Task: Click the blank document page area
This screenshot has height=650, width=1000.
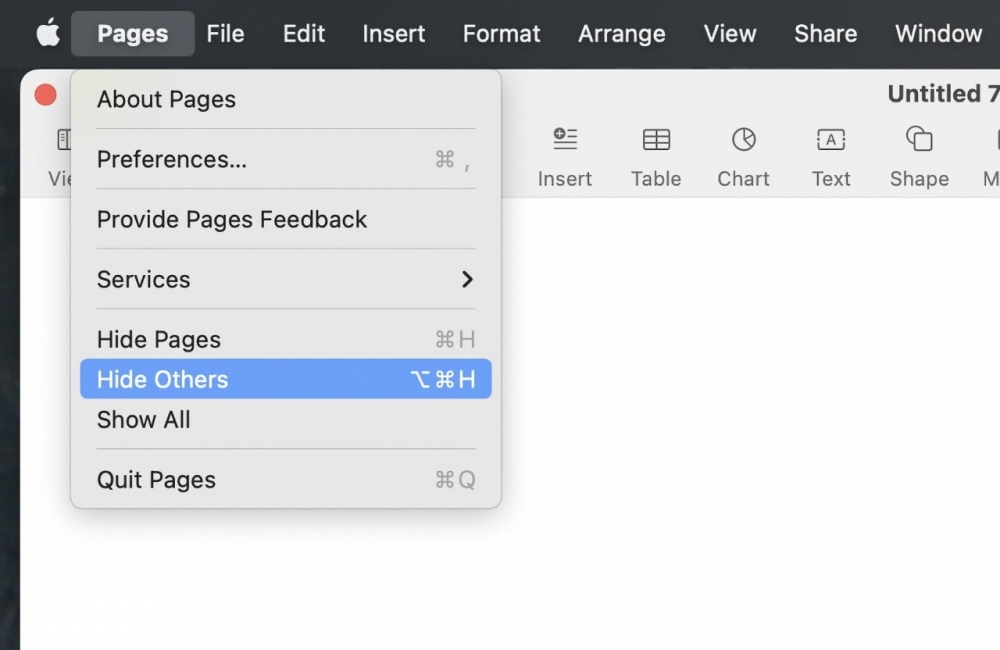Action: (750, 420)
